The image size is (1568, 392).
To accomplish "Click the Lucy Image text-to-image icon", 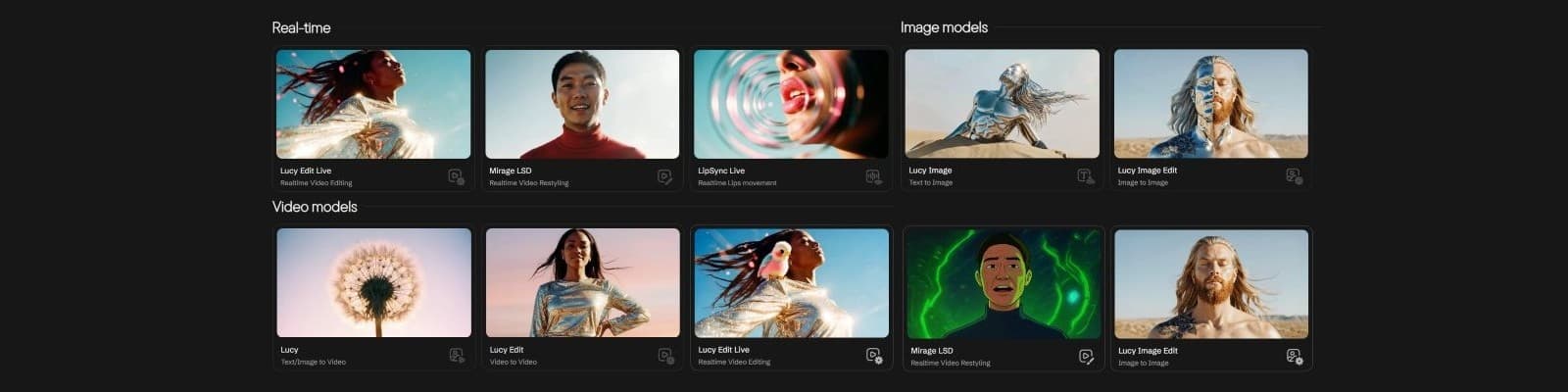I will [x=1085, y=176].
